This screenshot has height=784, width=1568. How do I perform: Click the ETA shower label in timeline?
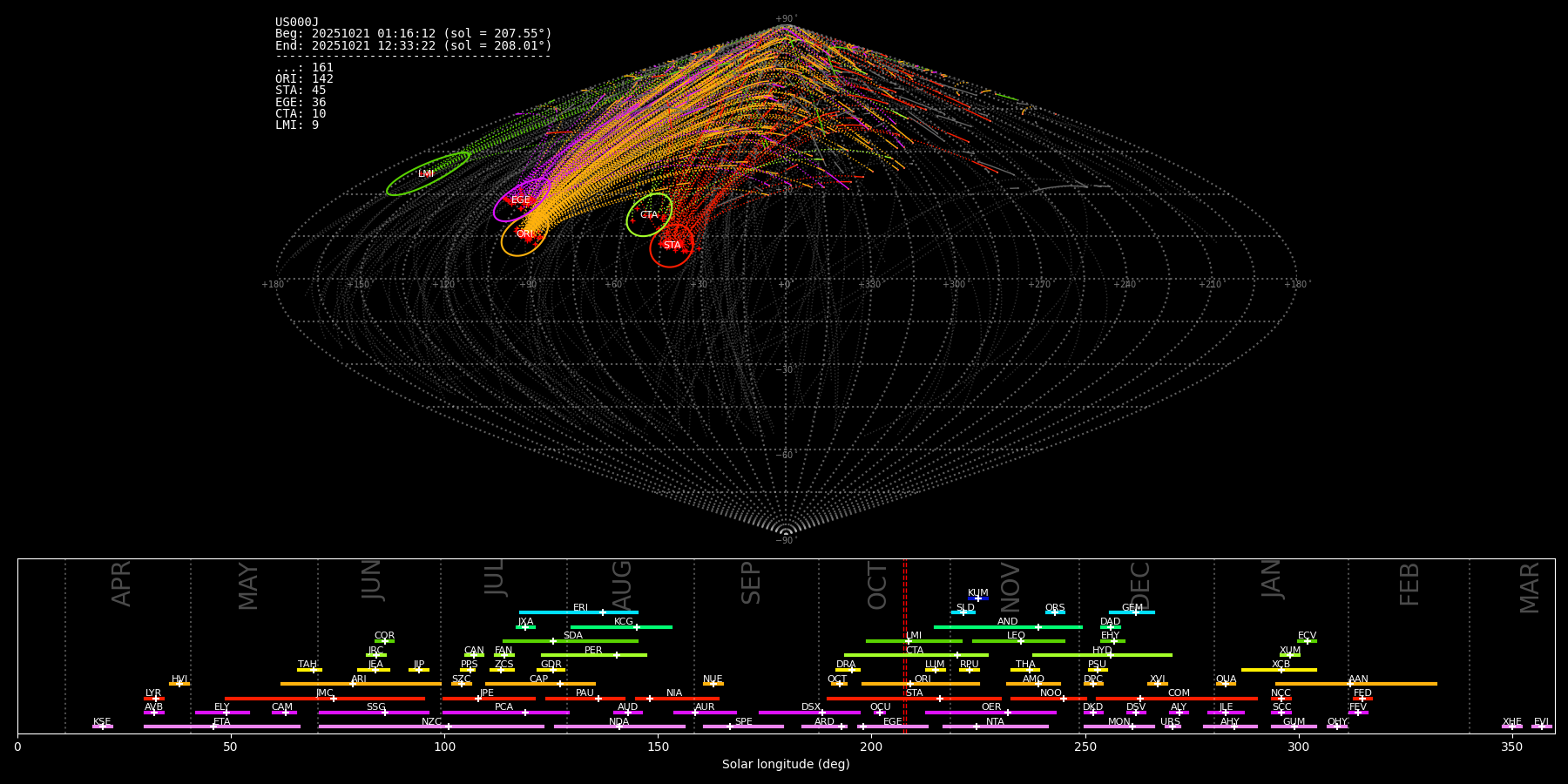[x=222, y=722]
